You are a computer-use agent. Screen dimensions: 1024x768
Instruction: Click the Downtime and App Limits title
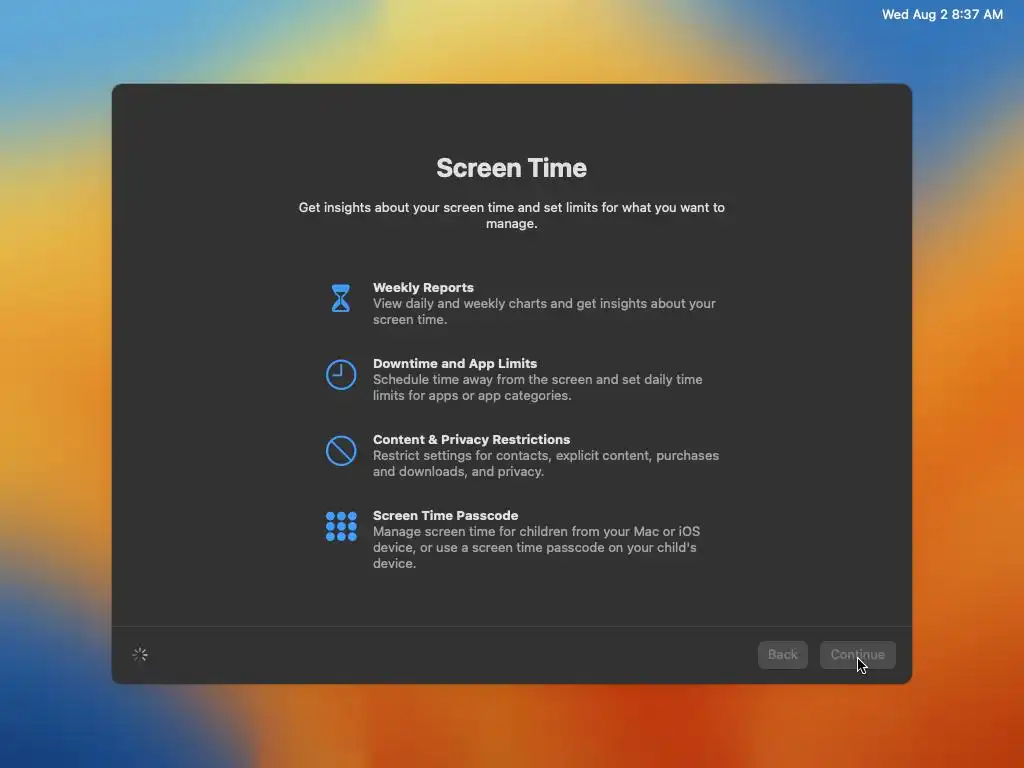(455, 363)
